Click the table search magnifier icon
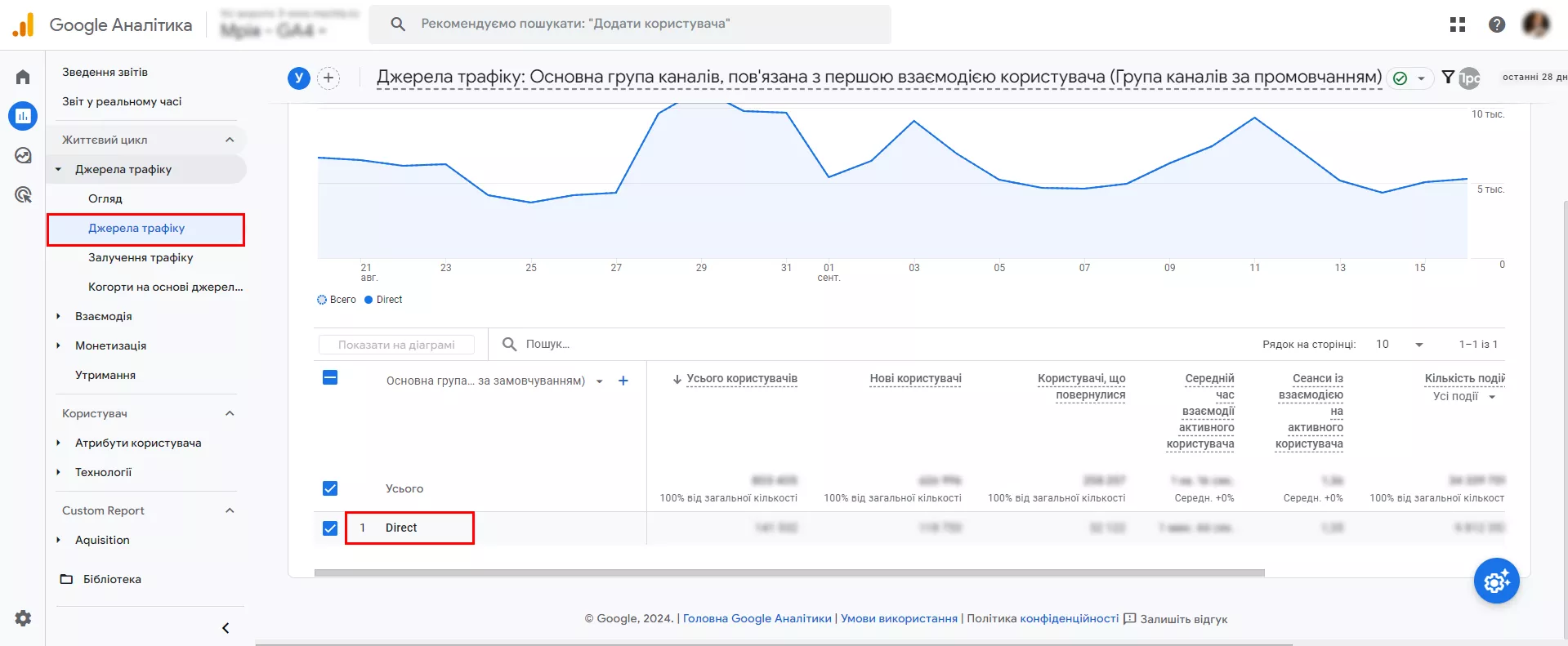 pyautogui.click(x=509, y=344)
